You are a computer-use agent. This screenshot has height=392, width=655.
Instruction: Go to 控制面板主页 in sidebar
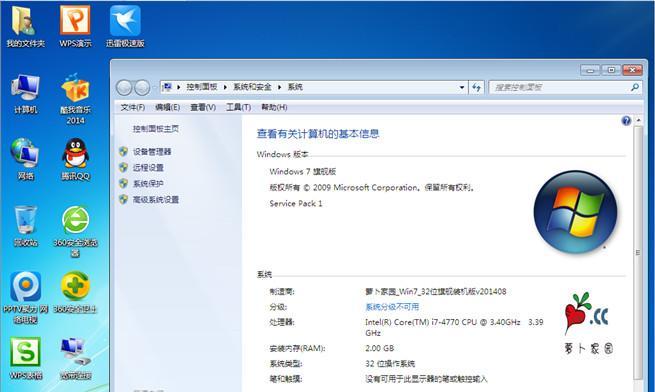[156, 129]
